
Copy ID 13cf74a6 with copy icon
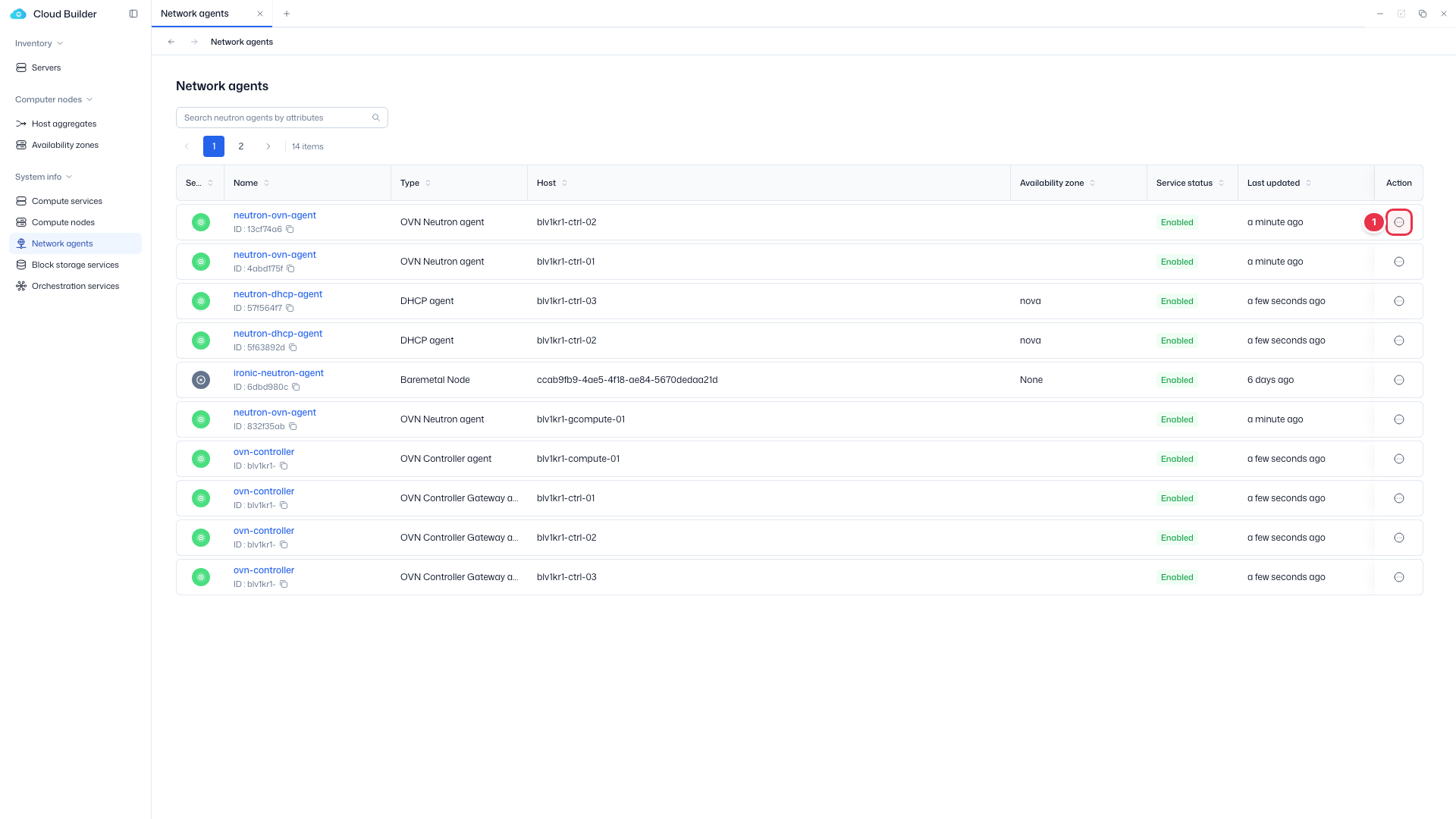(290, 229)
